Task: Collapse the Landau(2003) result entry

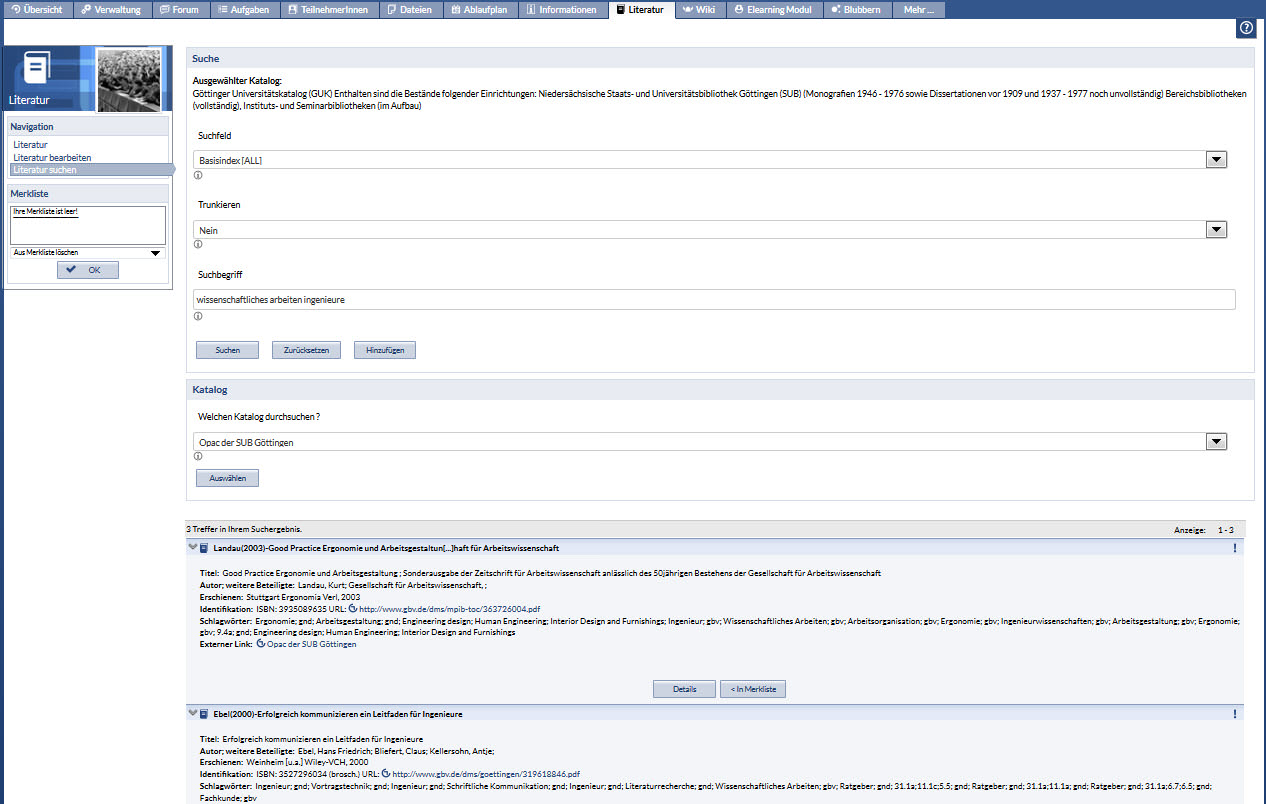Action: tap(192, 548)
